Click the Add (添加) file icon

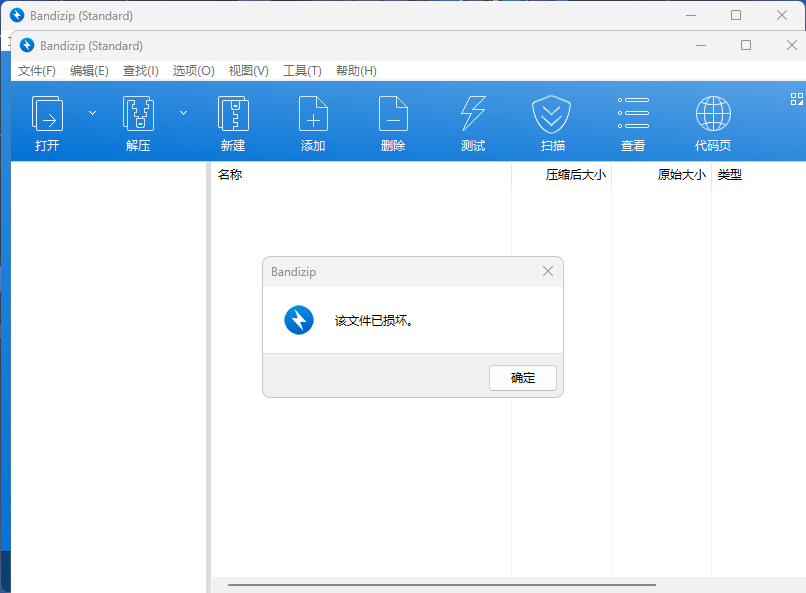(313, 114)
